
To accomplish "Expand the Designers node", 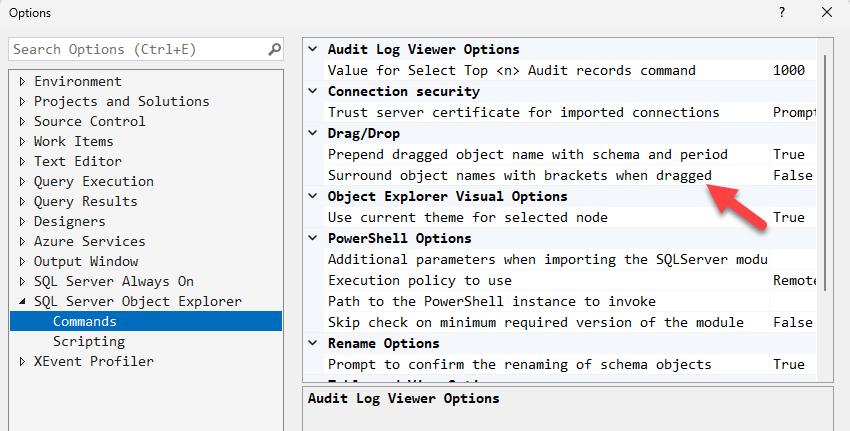I will tap(22, 222).
